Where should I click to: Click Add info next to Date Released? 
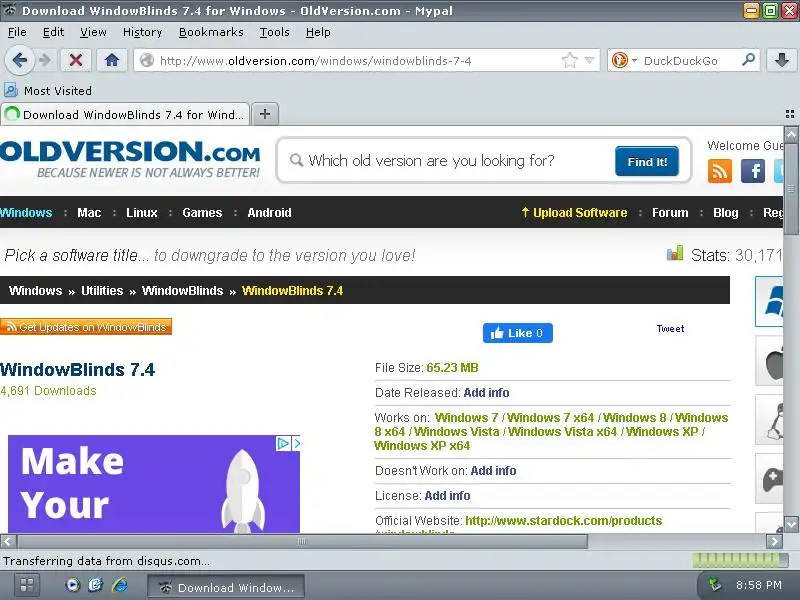tap(486, 392)
